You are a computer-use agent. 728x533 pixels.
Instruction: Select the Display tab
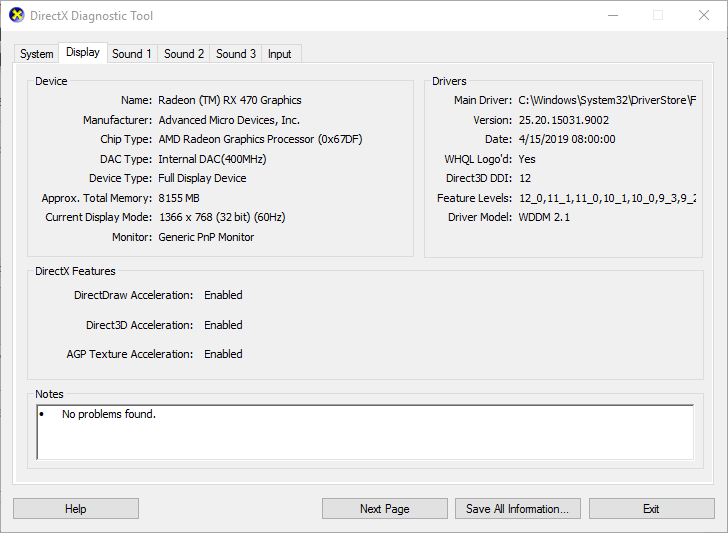[83, 52]
